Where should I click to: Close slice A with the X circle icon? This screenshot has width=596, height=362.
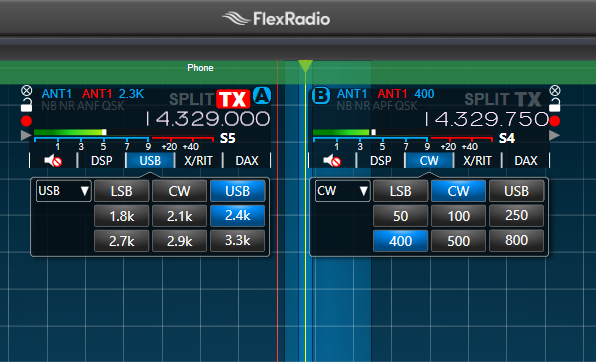[27, 91]
